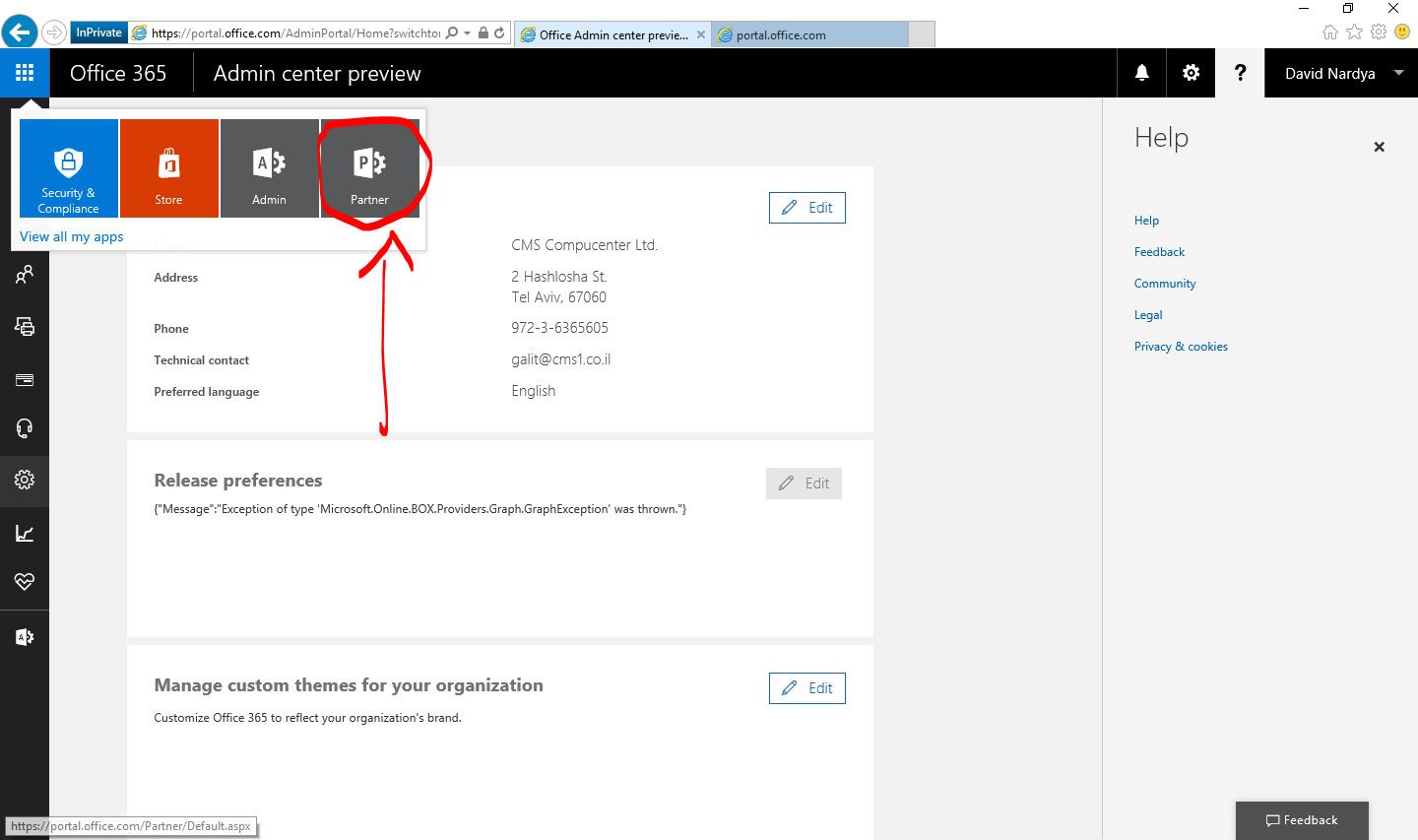Open browser Tools gear icon
Image resolution: width=1418 pixels, height=840 pixels.
click(1379, 32)
